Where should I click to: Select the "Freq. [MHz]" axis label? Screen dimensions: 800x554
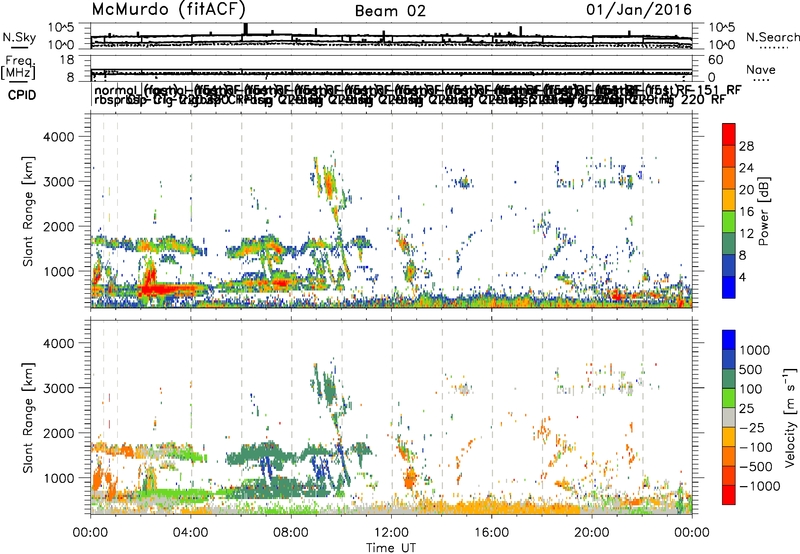(18, 68)
